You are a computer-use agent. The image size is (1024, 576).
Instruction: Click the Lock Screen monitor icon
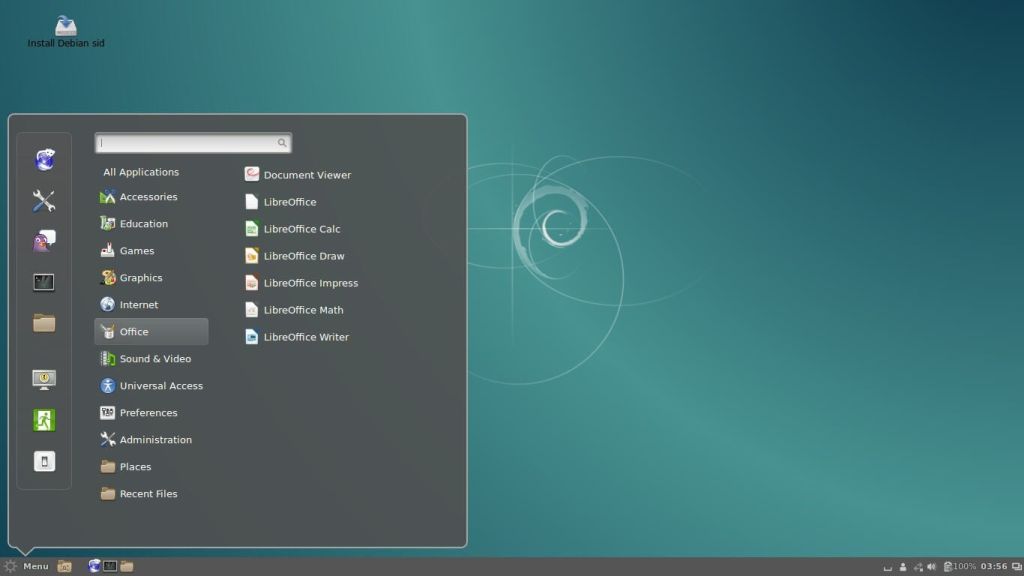coord(44,379)
